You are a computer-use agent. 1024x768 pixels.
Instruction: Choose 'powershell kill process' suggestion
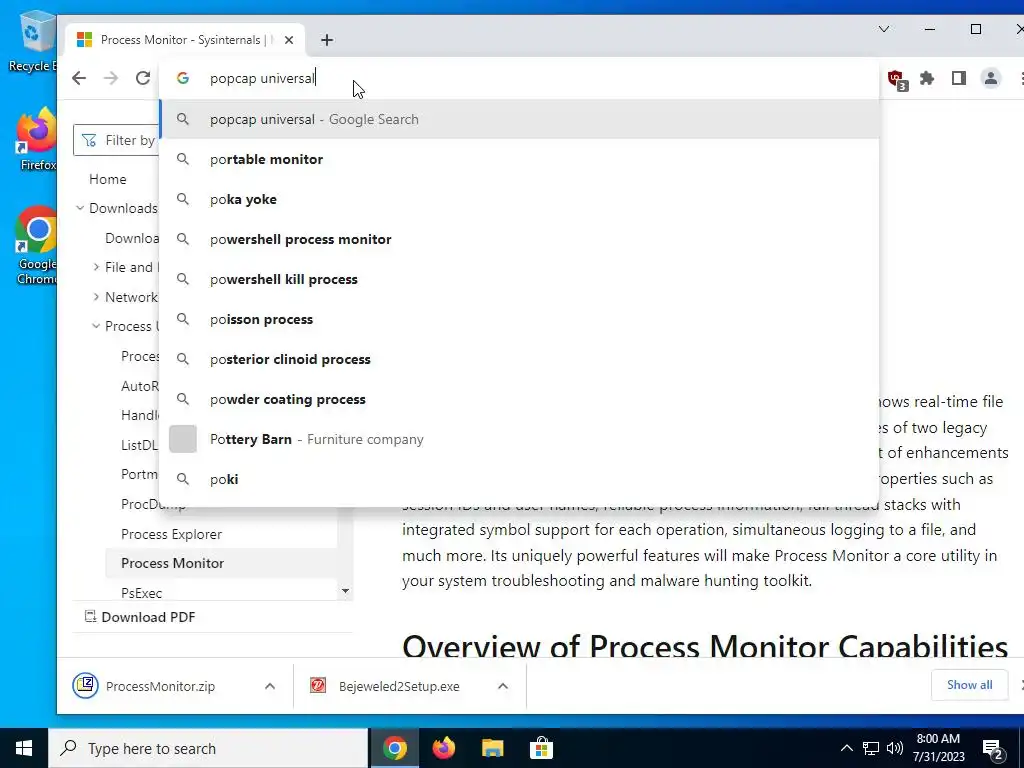point(519,279)
